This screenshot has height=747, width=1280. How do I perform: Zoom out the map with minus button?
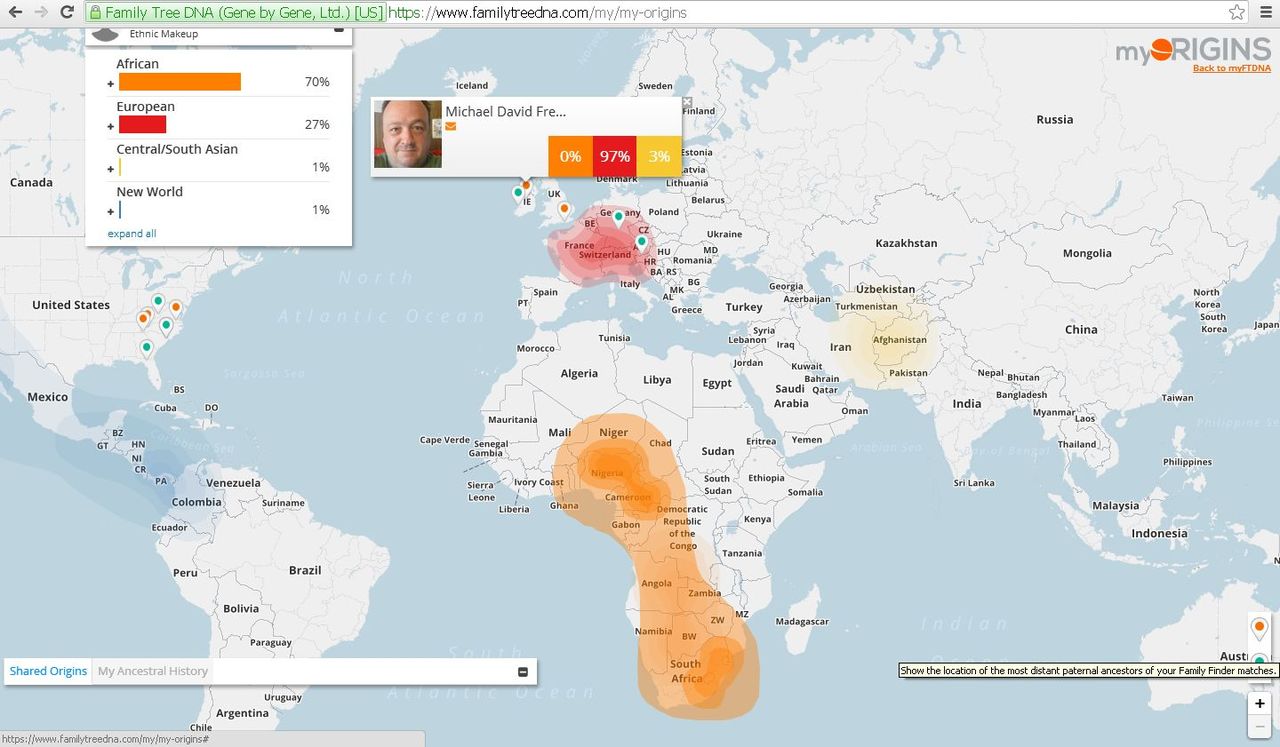(1259, 727)
